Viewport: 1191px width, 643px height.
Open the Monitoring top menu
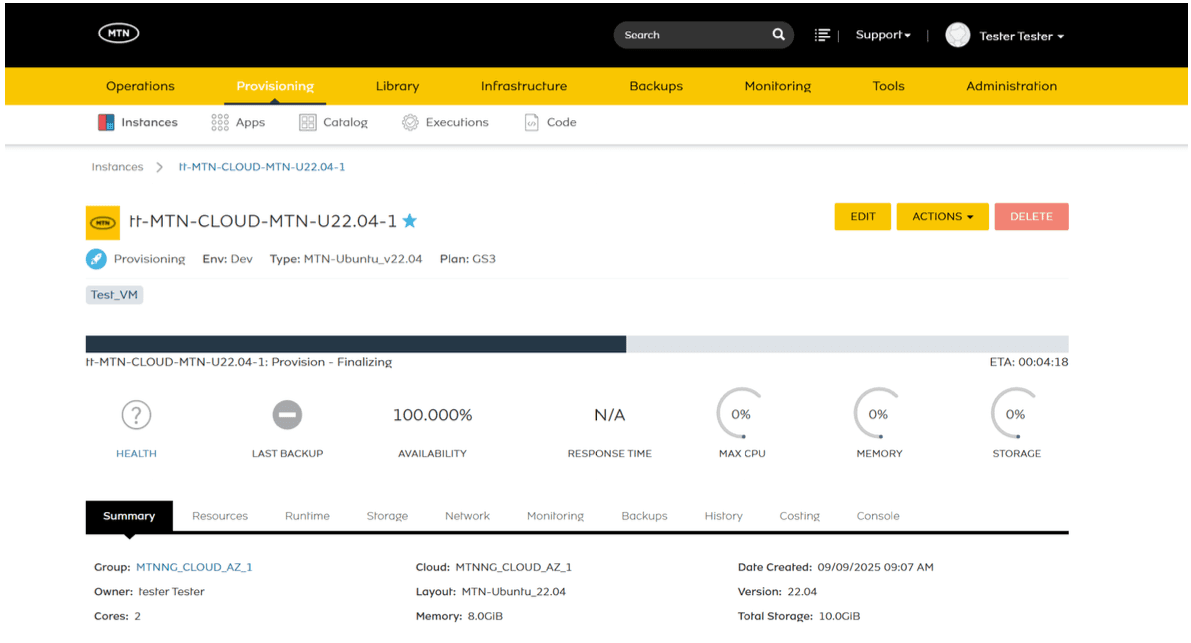(x=778, y=86)
